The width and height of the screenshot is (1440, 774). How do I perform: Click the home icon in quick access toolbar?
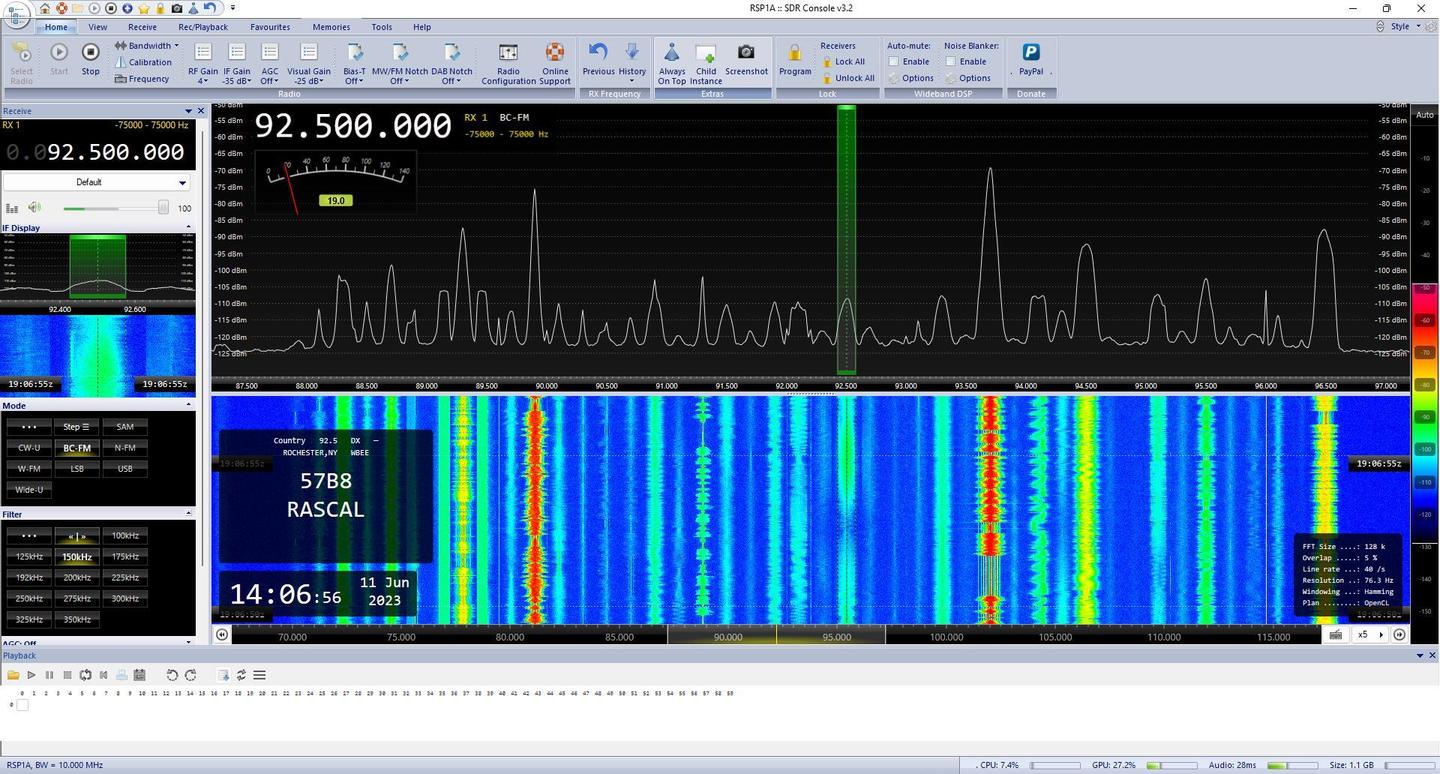[44, 8]
